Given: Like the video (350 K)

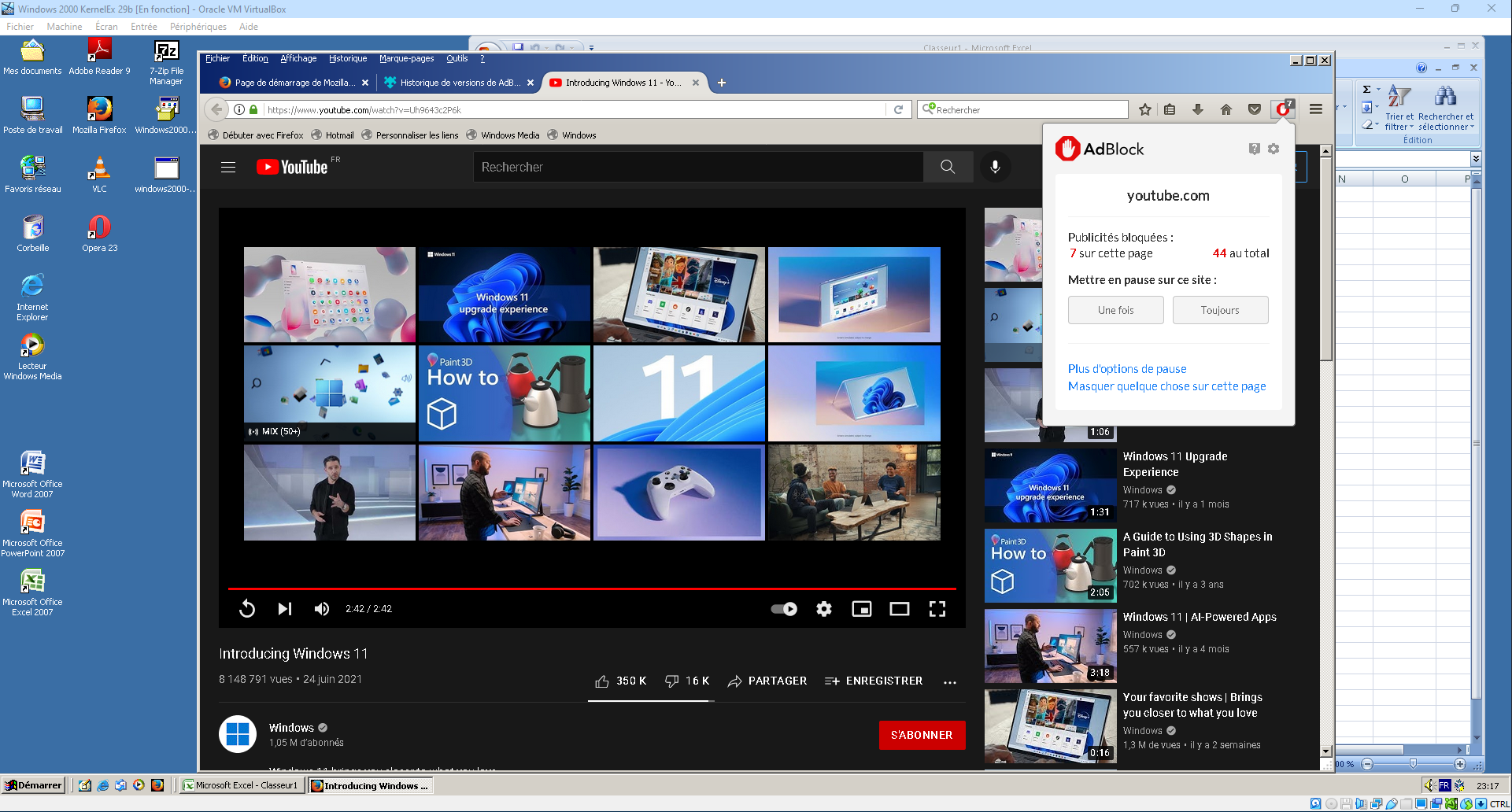Looking at the screenshot, I should pos(620,681).
